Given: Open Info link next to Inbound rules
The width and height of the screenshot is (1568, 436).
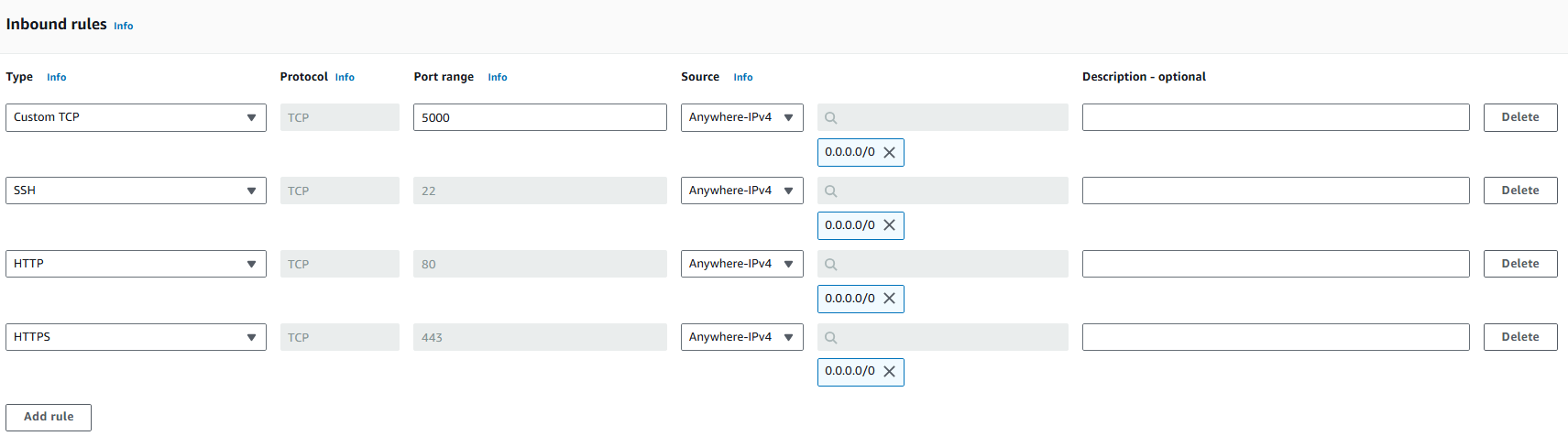Looking at the screenshot, I should pyautogui.click(x=124, y=27).
